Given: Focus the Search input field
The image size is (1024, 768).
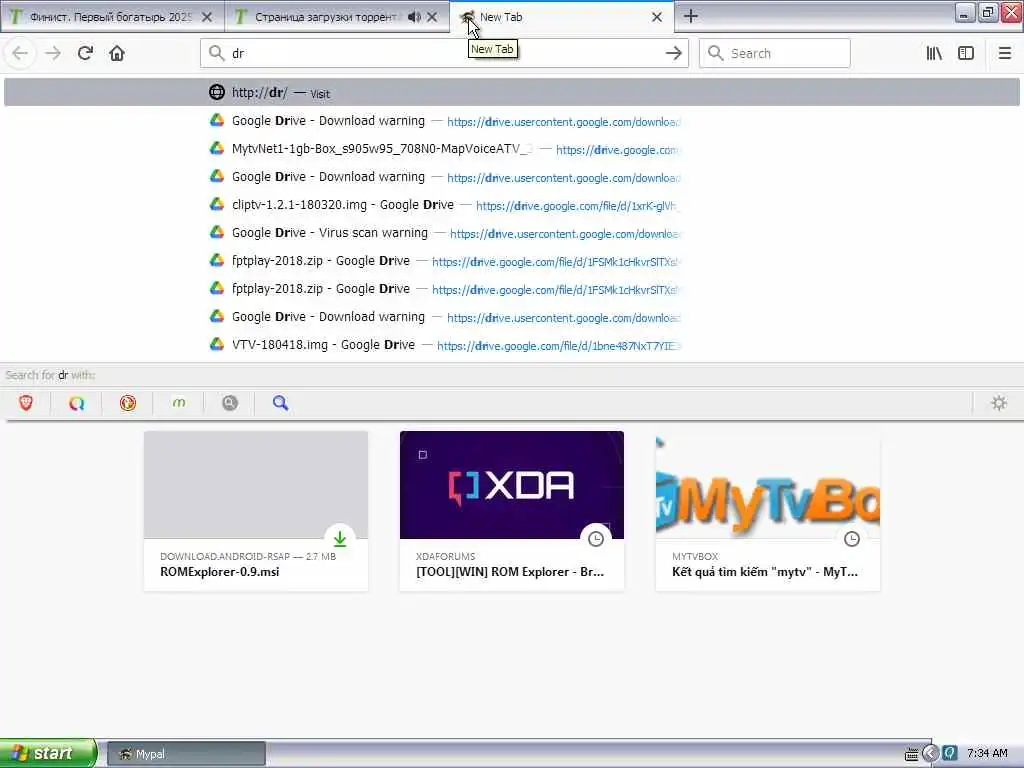Looking at the screenshot, I should (x=775, y=53).
